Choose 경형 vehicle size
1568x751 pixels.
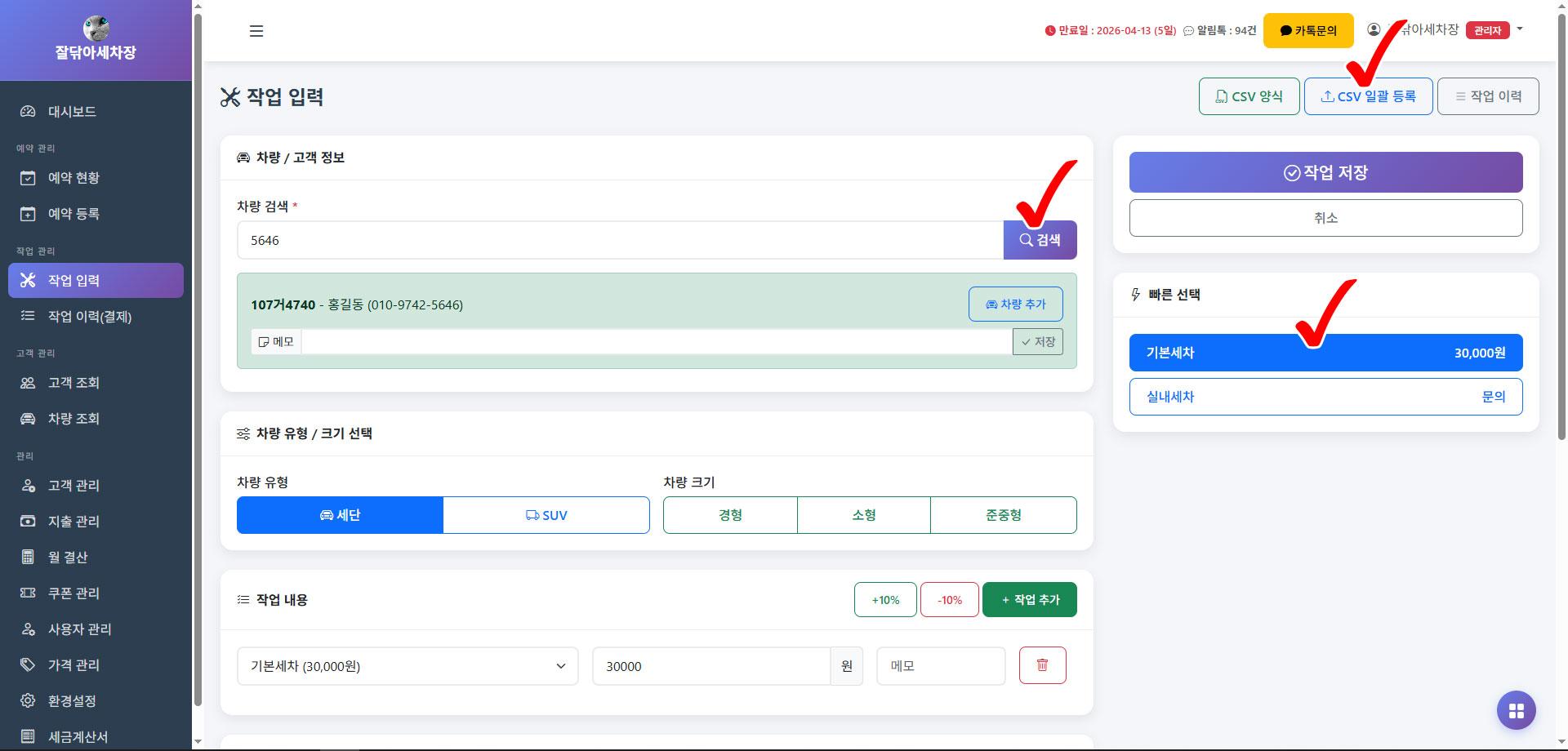pyautogui.click(x=730, y=515)
